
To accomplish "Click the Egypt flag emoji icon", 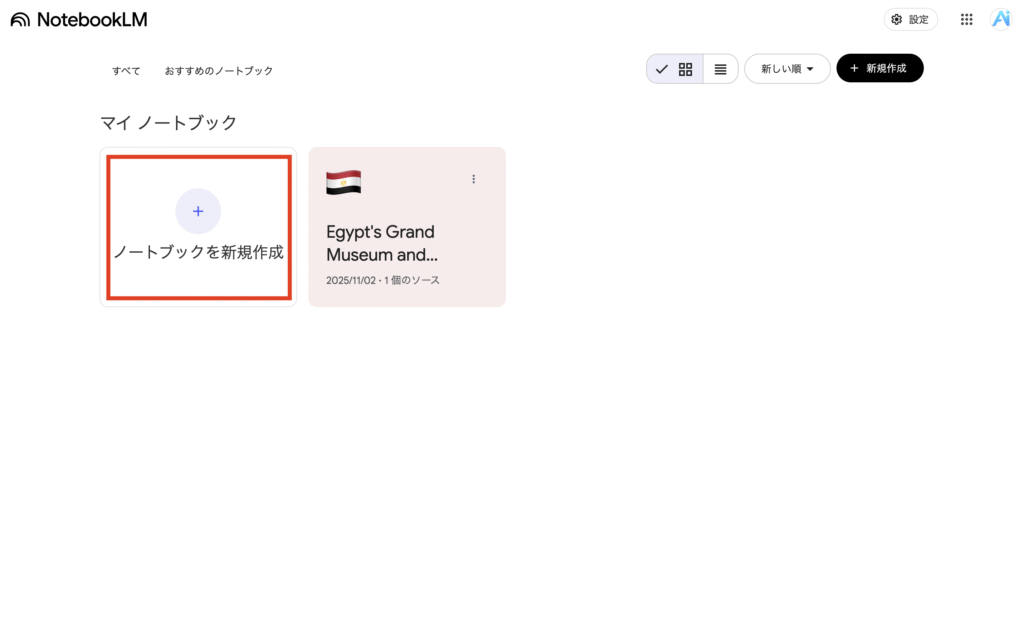I will click(343, 182).
